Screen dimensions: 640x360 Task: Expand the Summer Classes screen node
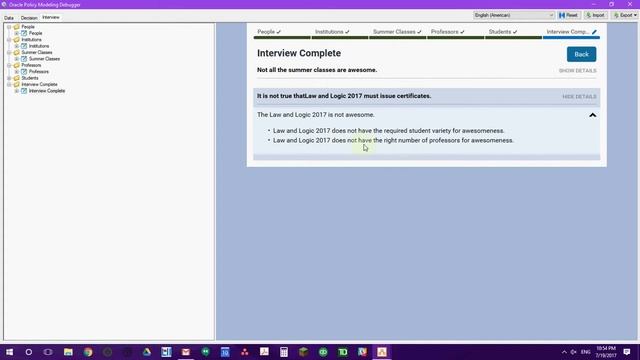point(17,59)
